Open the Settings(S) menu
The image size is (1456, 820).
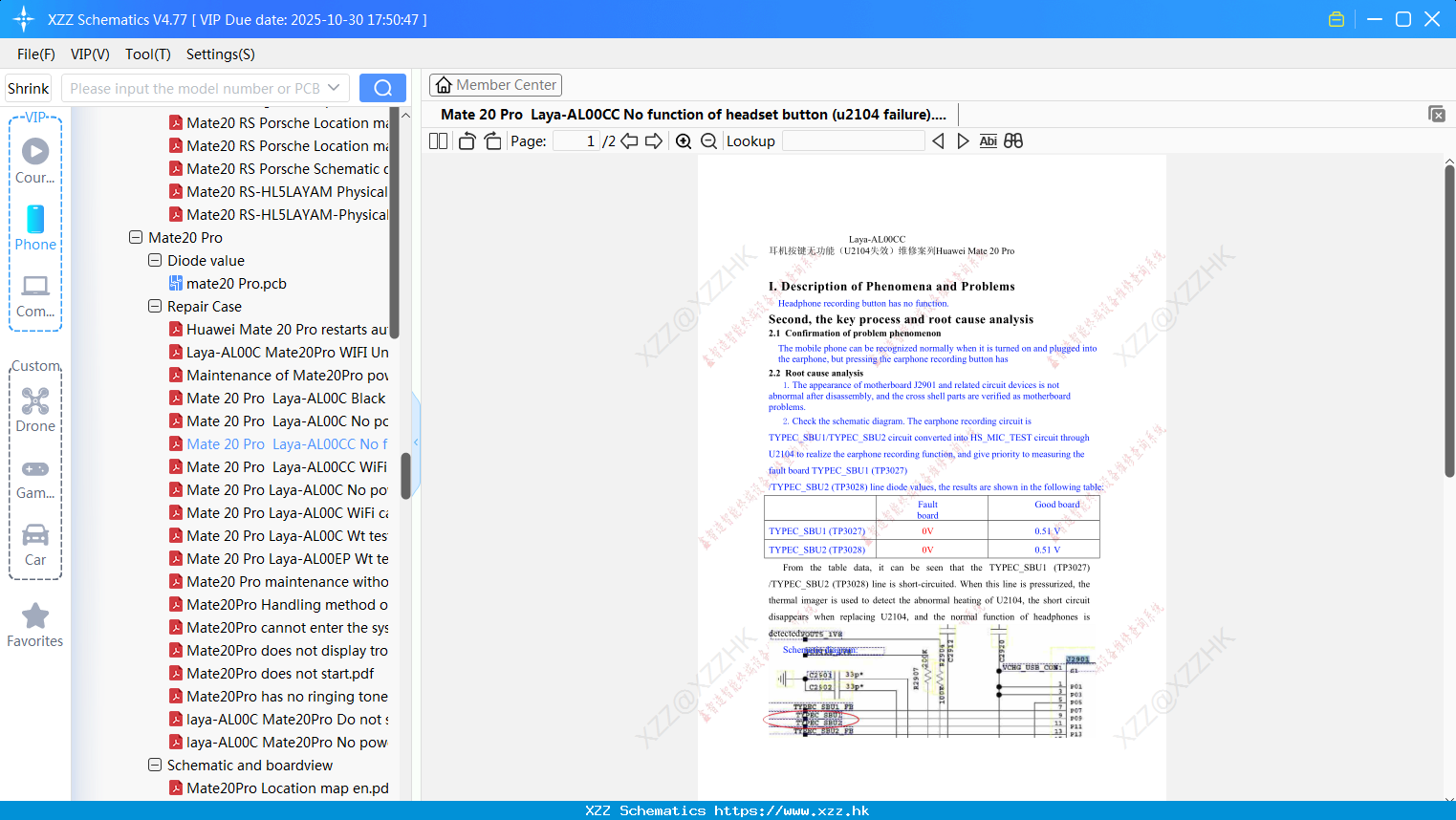[x=221, y=54]
